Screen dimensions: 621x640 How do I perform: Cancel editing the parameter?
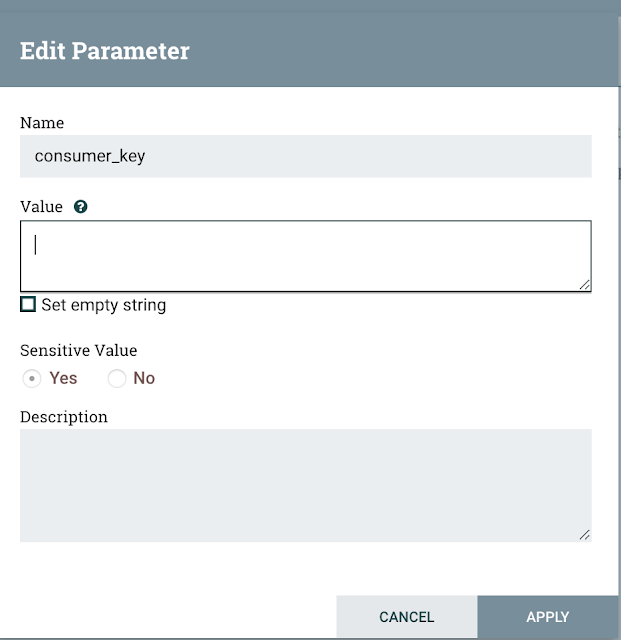coord(407,617)
